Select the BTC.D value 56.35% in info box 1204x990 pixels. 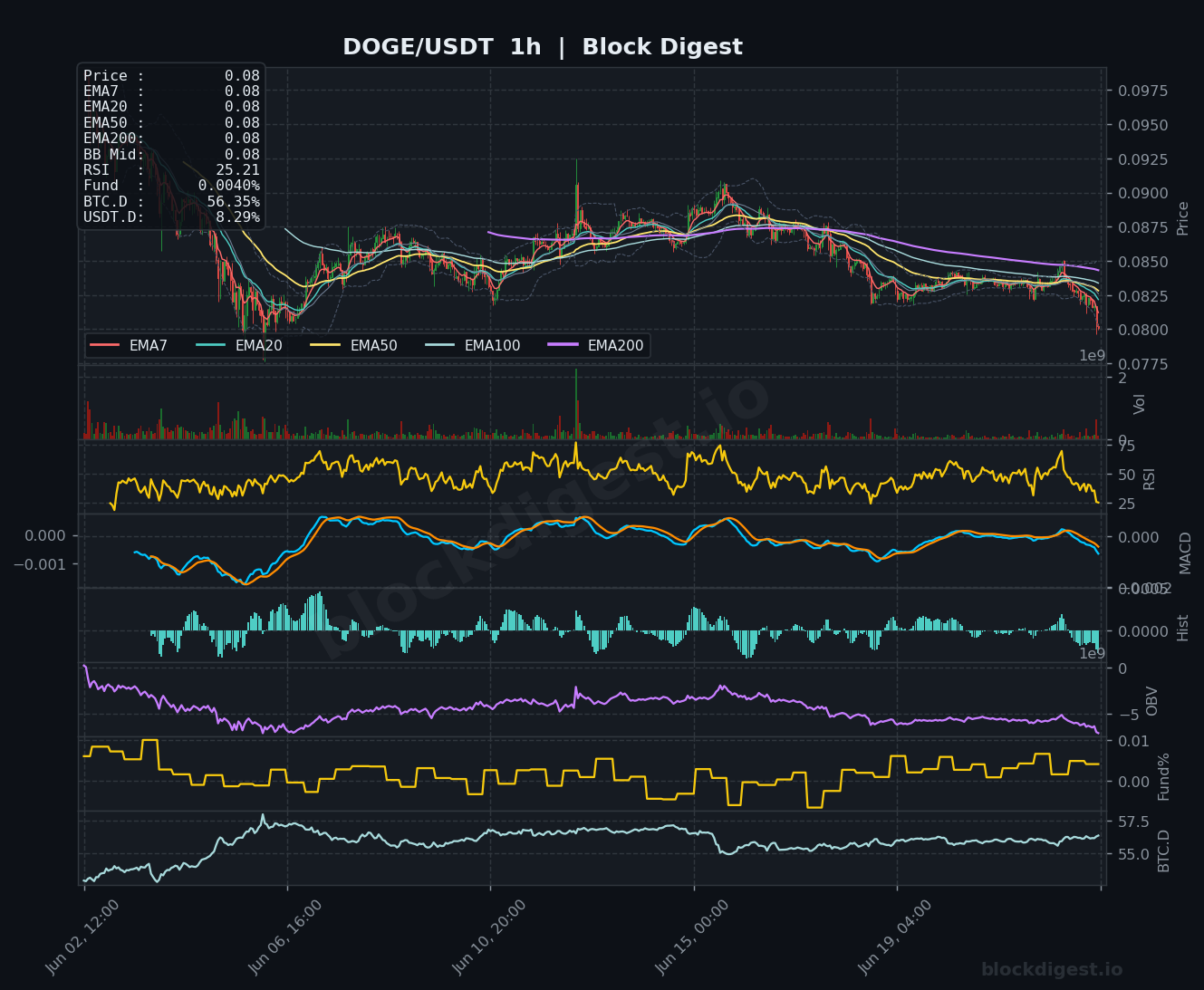[234, 202]
